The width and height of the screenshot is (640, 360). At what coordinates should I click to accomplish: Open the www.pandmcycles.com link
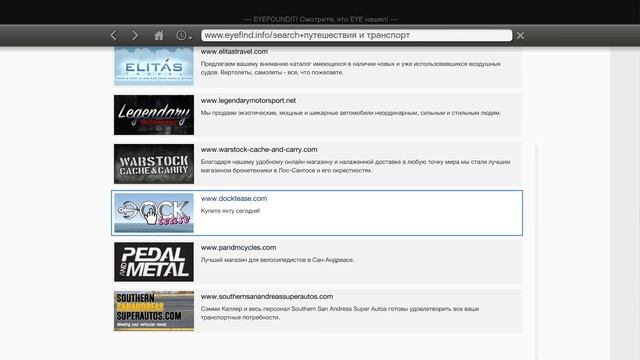(x=238, y=247)
